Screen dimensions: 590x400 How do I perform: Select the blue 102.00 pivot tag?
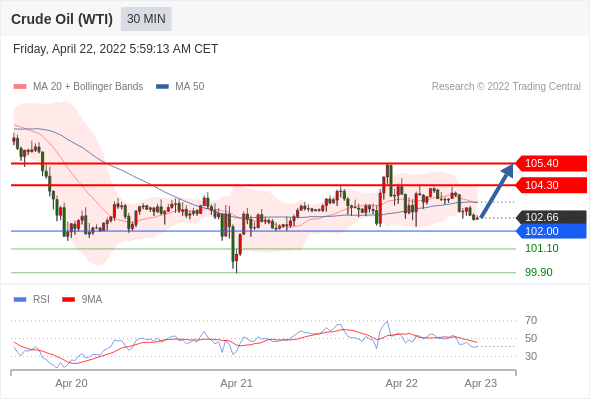(x=551, y=231)
